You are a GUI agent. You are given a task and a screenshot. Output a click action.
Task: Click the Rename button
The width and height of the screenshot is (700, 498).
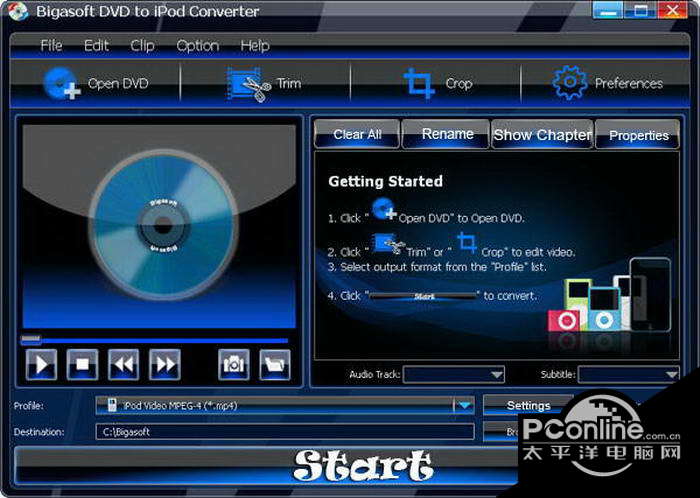[x=446, y=134]
